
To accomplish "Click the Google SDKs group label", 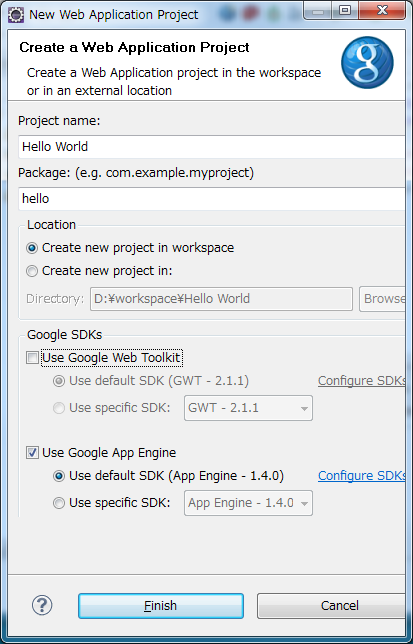I will point(64,335).
